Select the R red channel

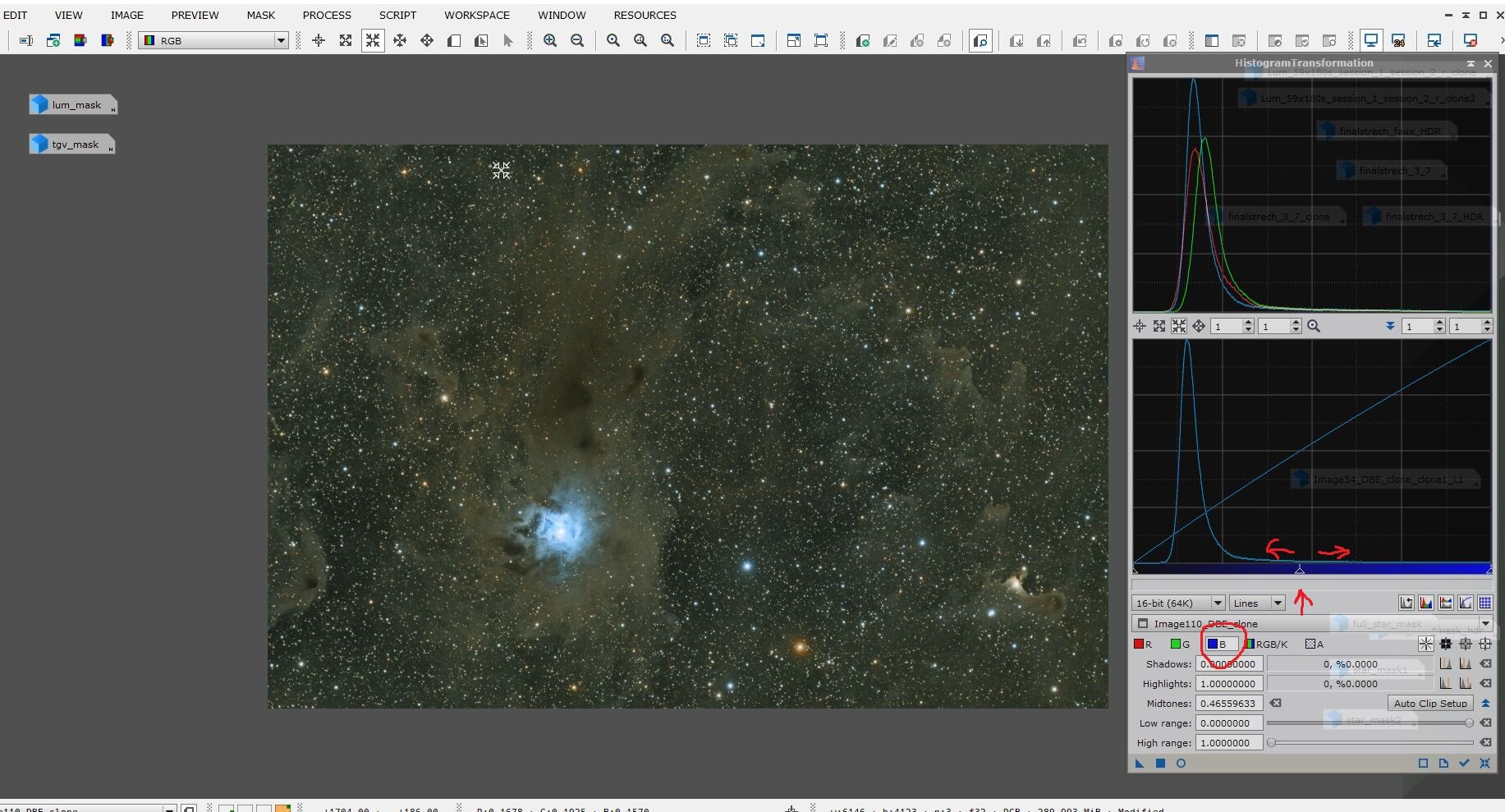(x=1143, y=644)
